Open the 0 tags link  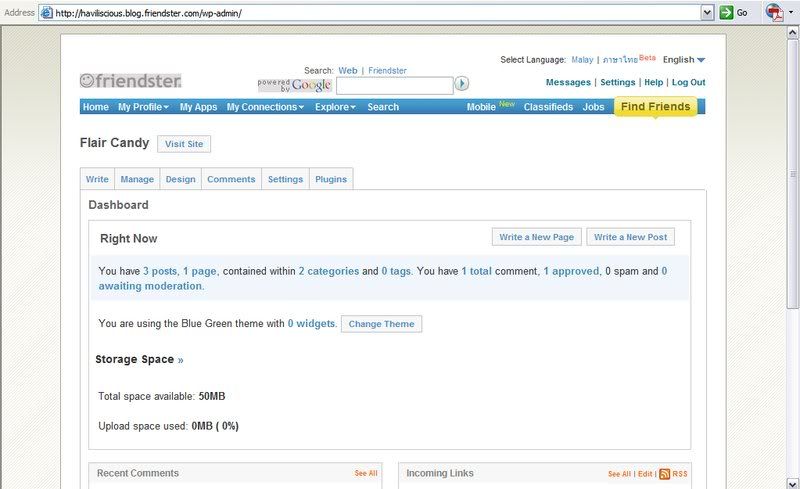(x=396, y=271)
